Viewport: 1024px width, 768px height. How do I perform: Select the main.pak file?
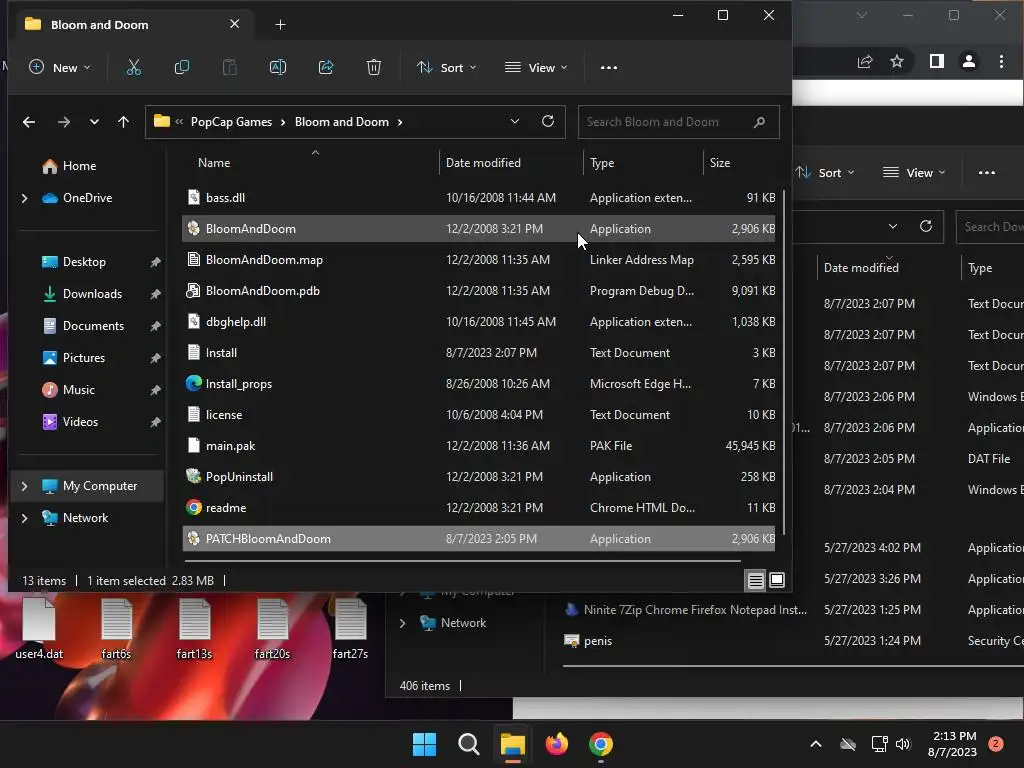[479, 446]
